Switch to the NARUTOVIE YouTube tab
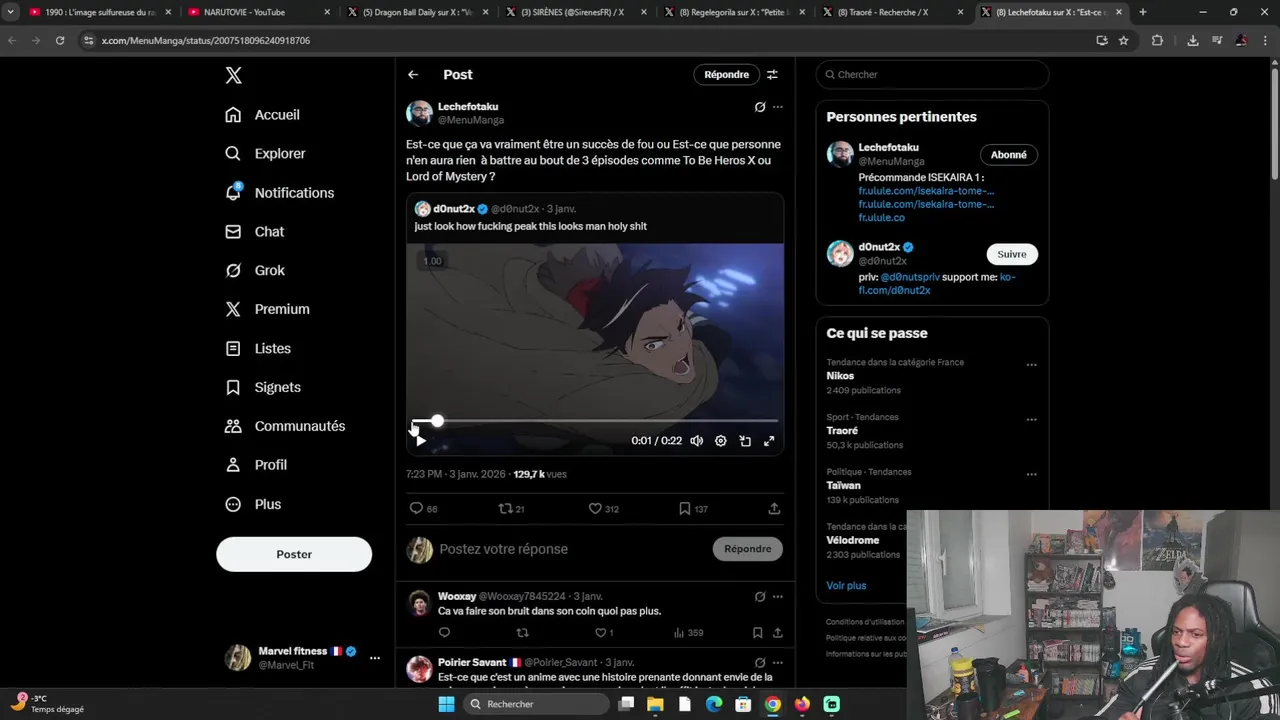This screenshot has width=1280, height=720. [x=258, y=12]
